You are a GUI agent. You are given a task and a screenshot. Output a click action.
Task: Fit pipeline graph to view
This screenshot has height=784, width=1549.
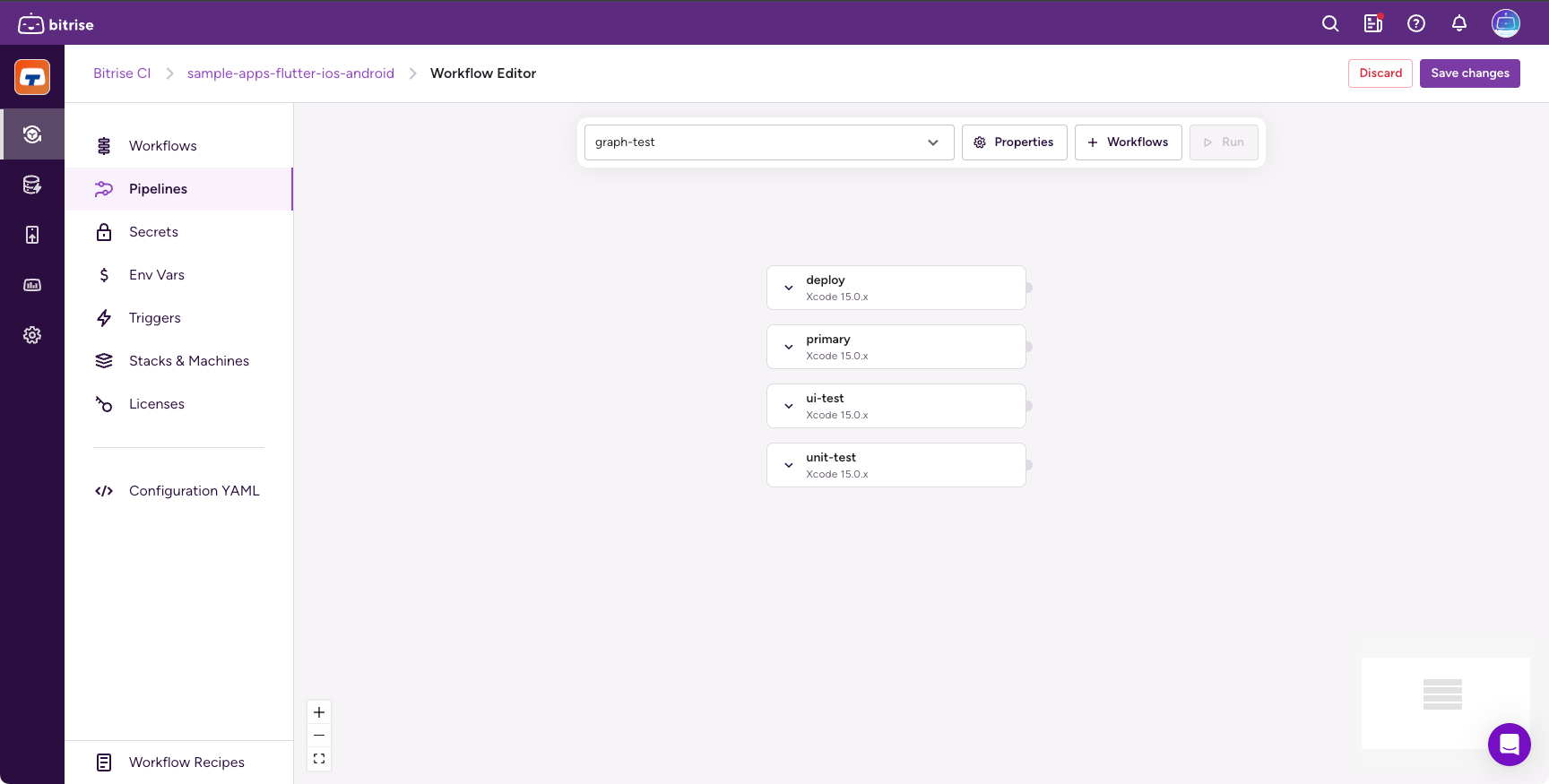click(x=319, y=759)
